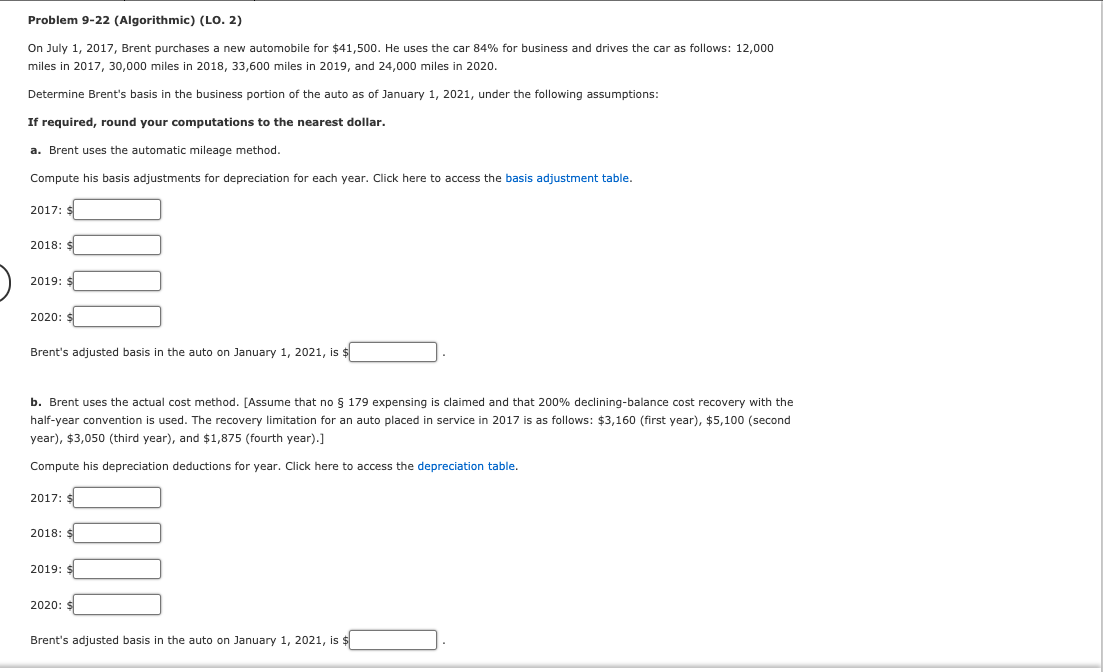Select the Problem 9-22 heading text
Image resolution: width=1103 pixels, height=672 pixels.
(134, 18)
